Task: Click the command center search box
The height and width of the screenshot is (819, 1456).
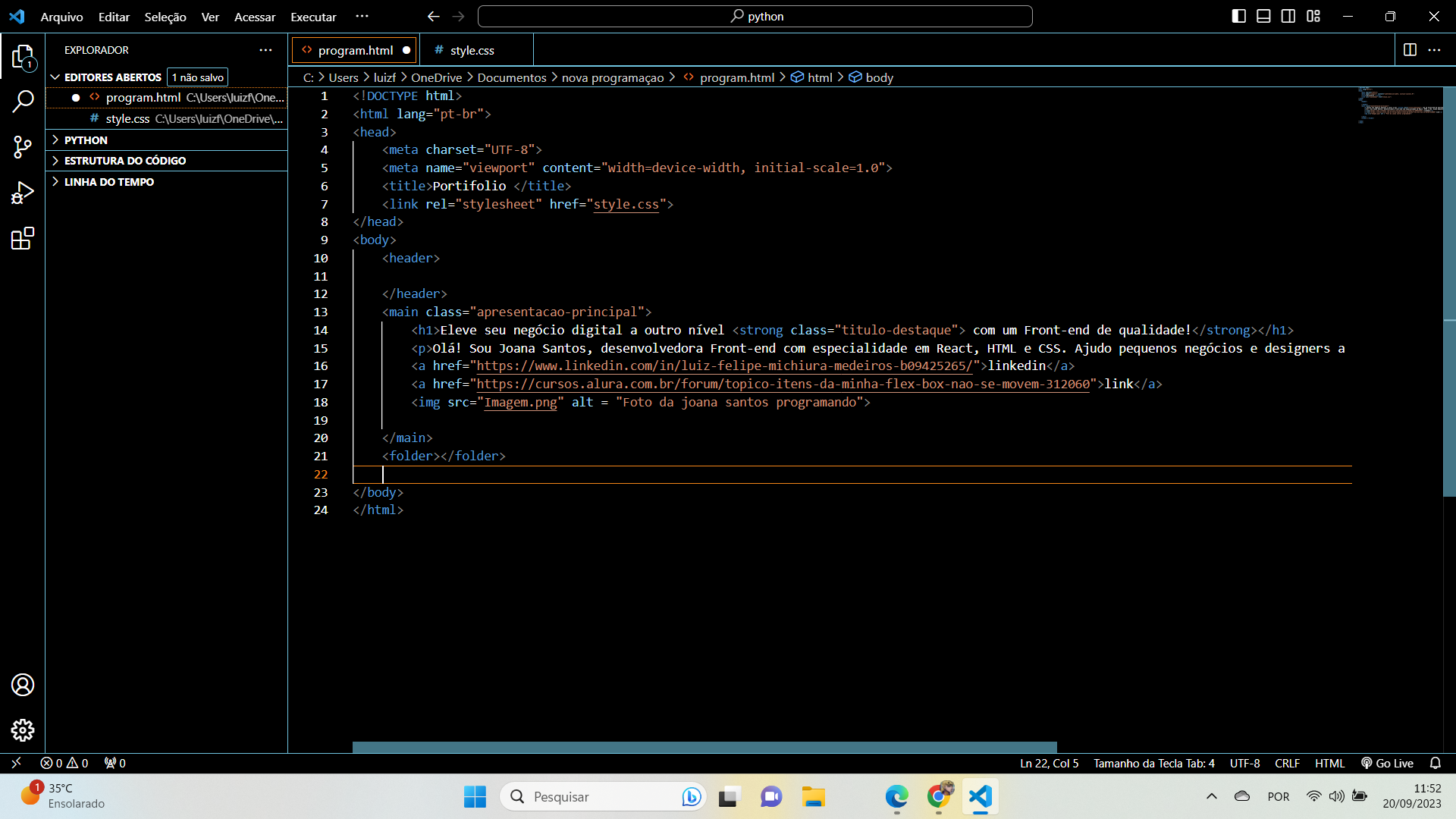Action: tap(755, 16)
